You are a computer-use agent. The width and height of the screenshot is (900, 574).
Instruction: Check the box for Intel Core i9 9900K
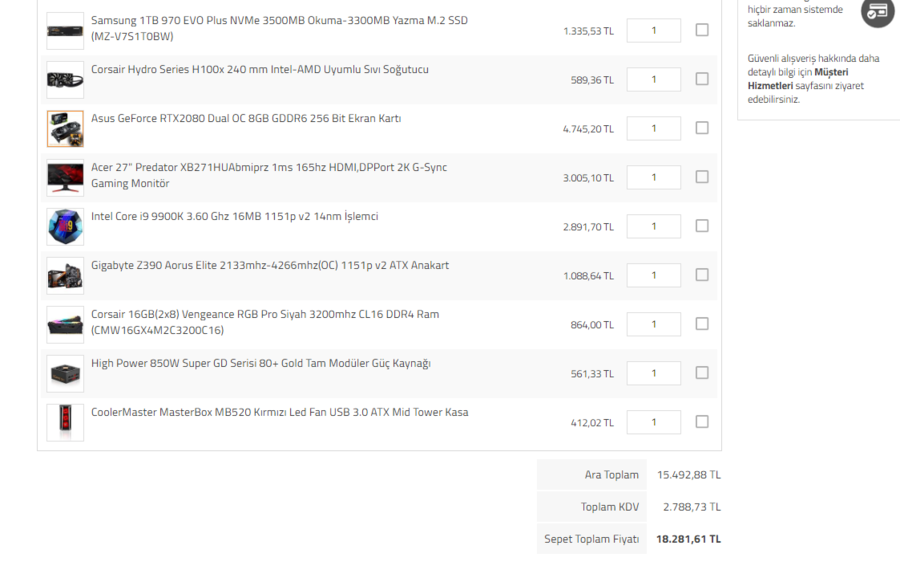[702, 226]
